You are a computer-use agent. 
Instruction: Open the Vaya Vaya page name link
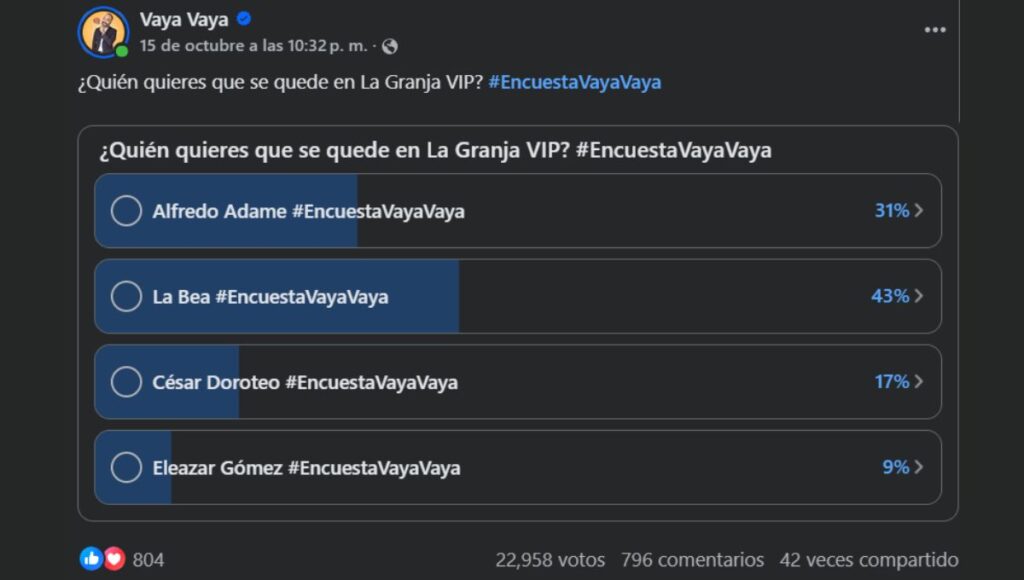184,20
